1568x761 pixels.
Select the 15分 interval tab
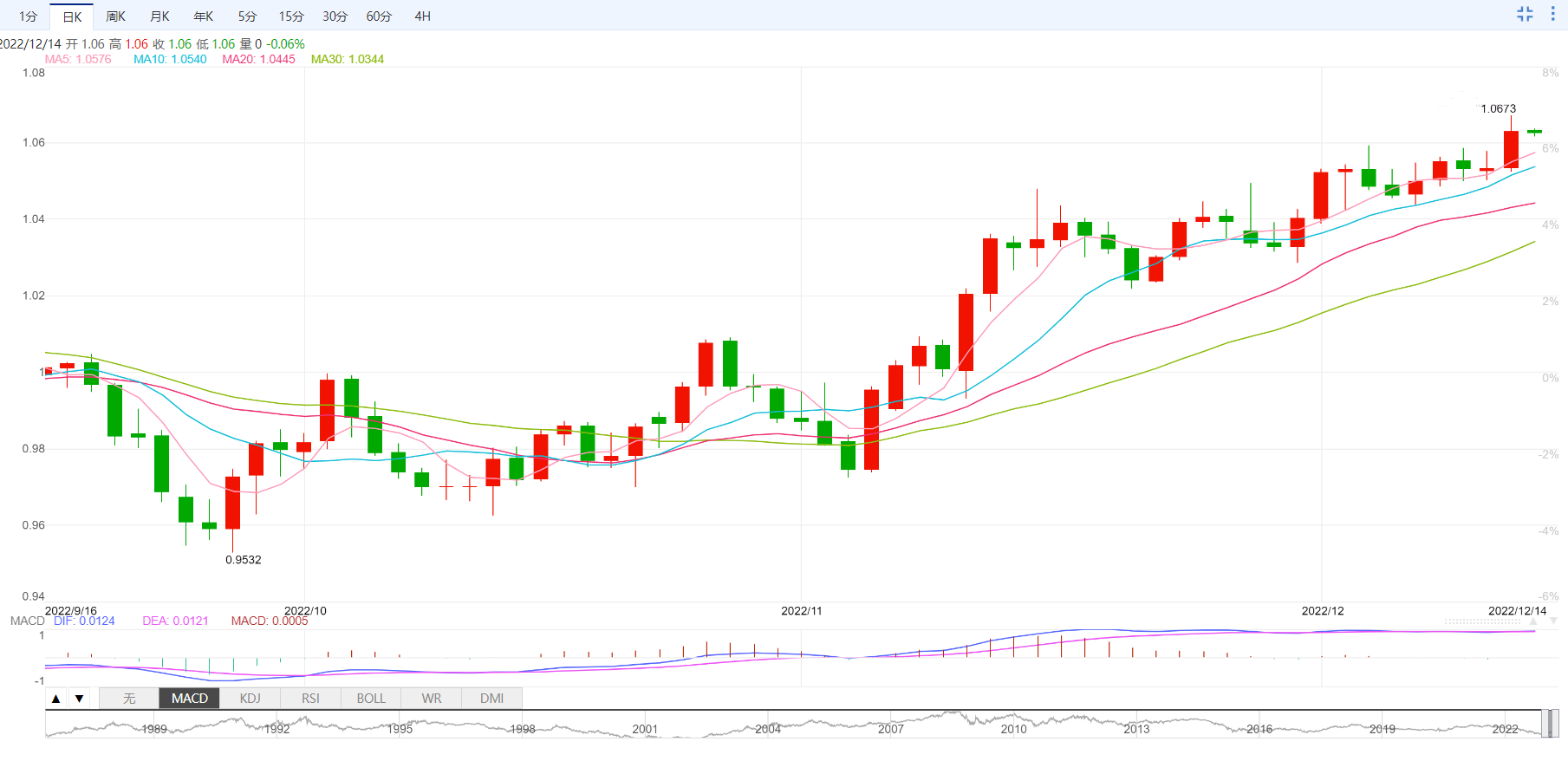pyautogui.click(x=291, y=16)
